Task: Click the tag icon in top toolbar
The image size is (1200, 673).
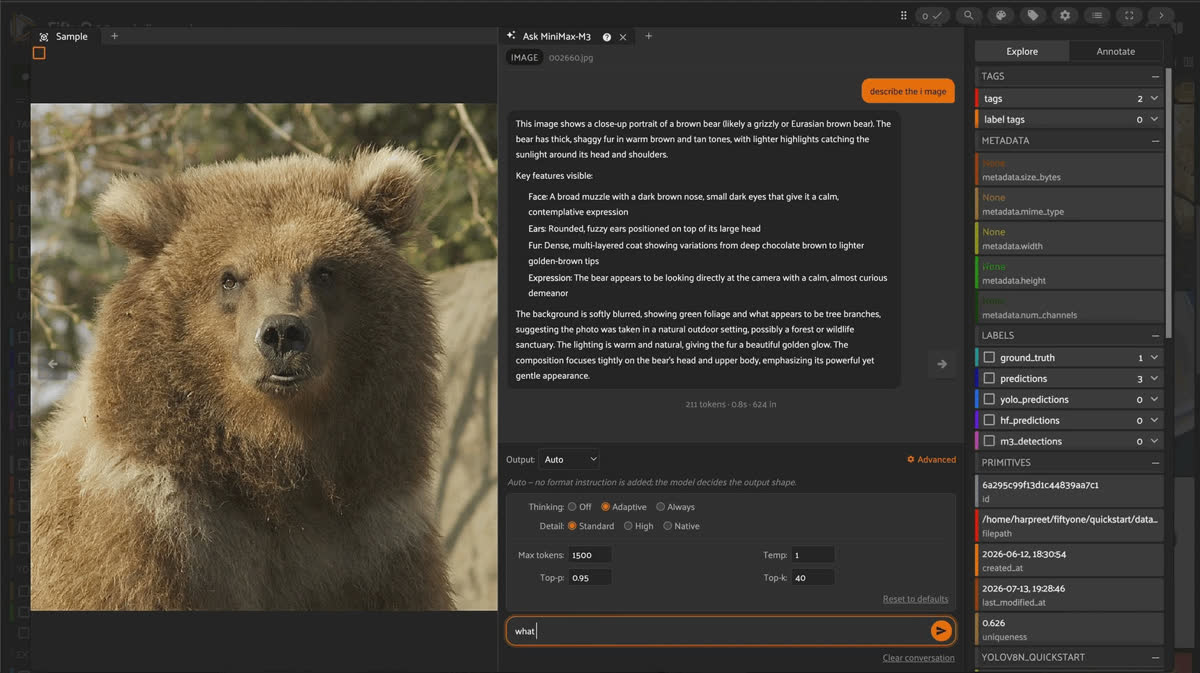Action: (x=1032, y=15)
